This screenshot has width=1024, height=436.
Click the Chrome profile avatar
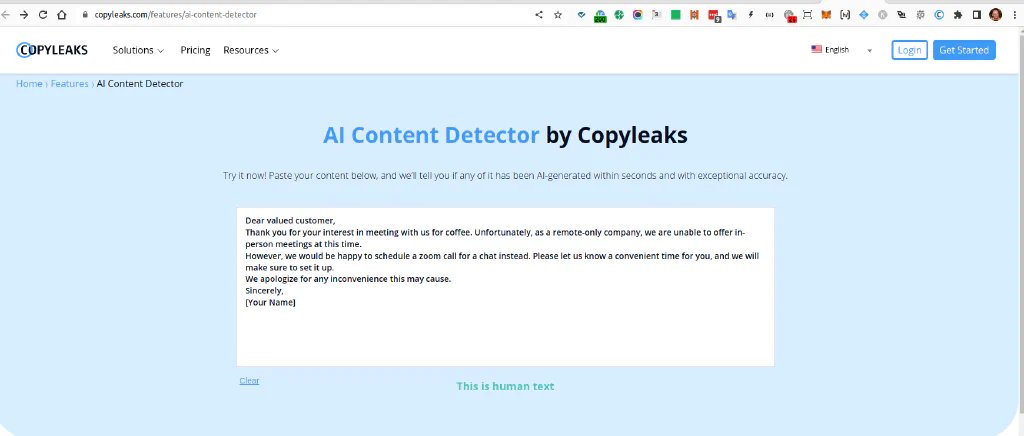[x=995, y=14]
